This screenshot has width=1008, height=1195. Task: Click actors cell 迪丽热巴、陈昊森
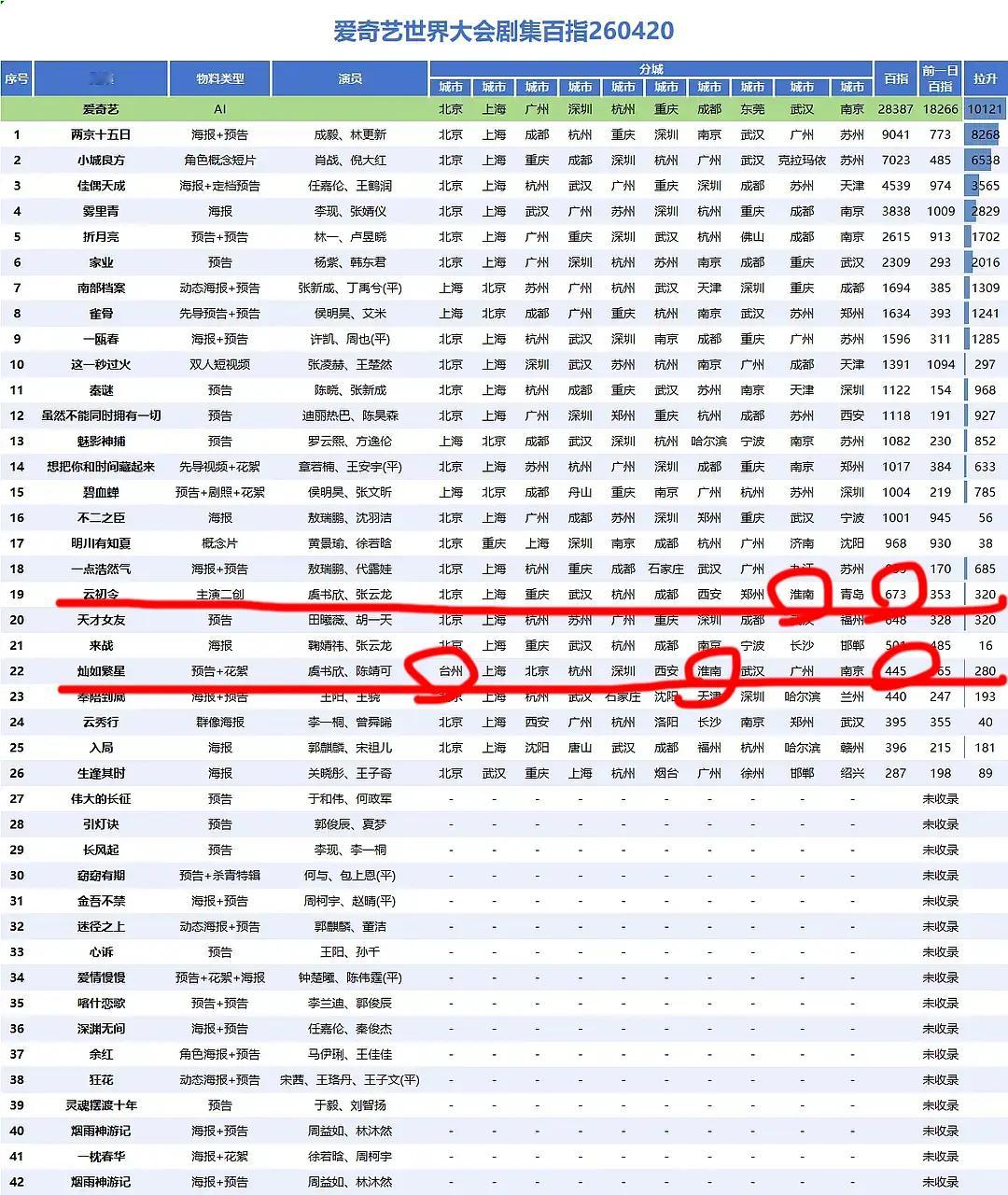(x=350, y=415)
